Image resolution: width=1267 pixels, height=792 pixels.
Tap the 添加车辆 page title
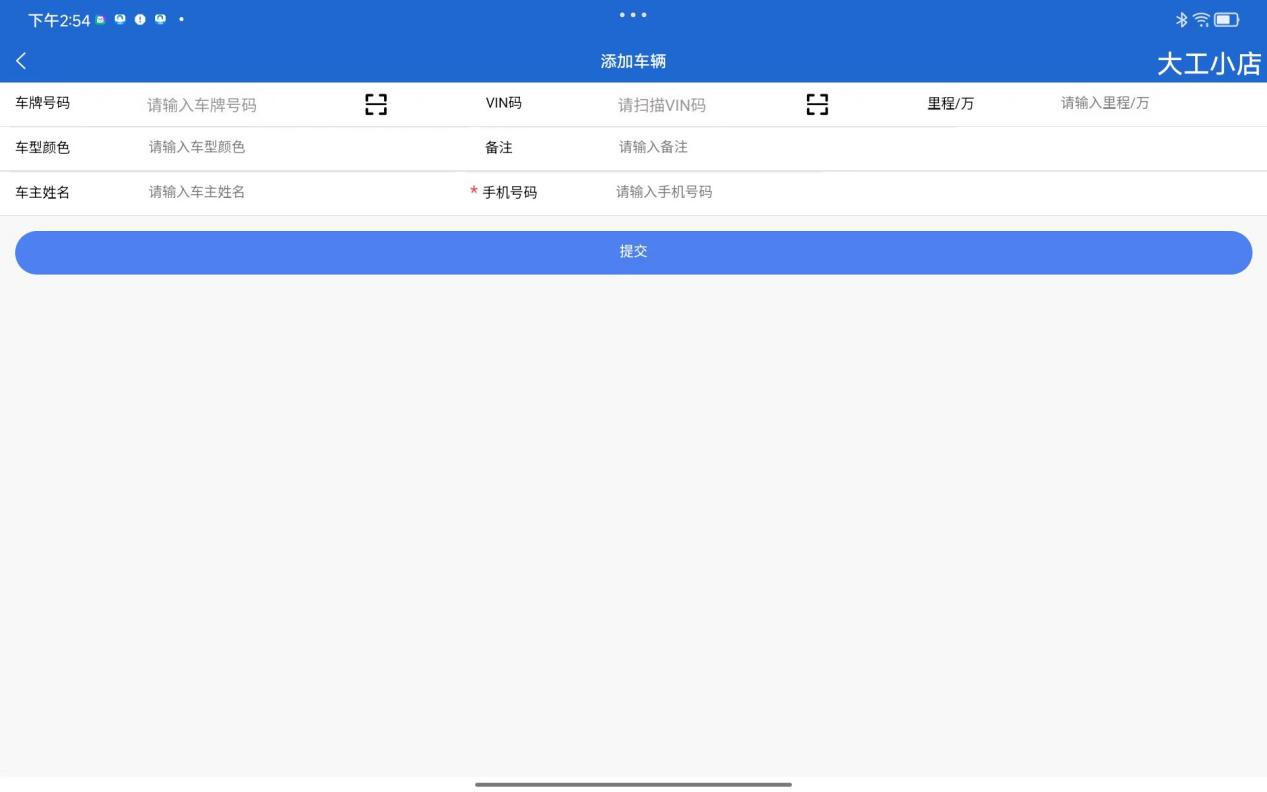633,62
